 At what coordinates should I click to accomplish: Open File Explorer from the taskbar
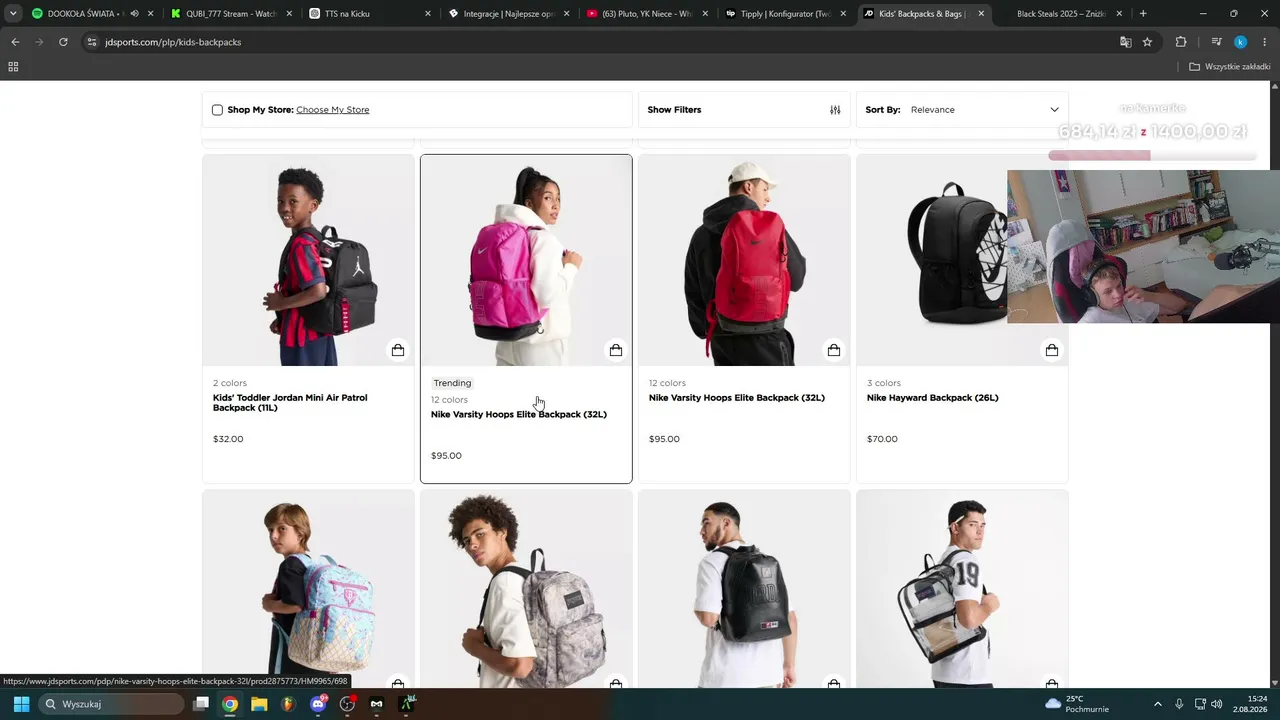[x=259, y=704]
